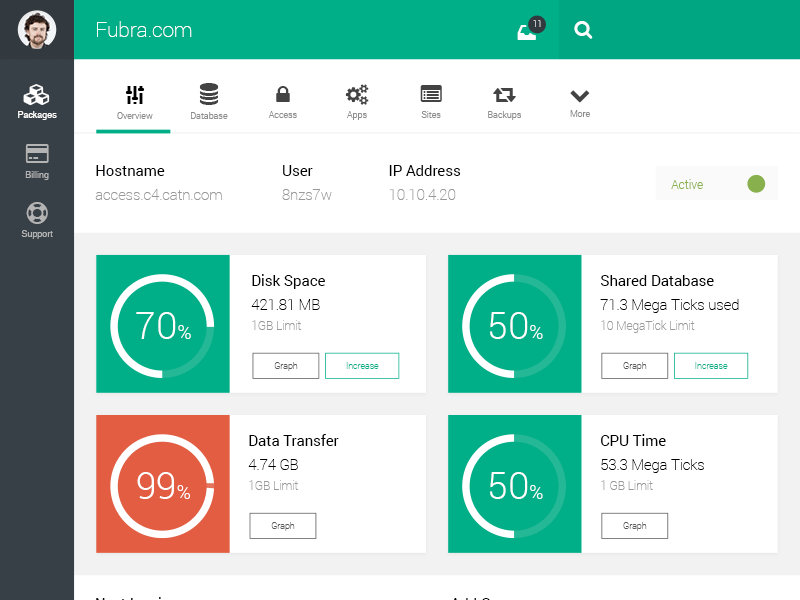Image resolution: width=800 pixels, height=600 pixels.
Task: Open Support lifebuoy in sidebar
Action: pos(37,220)
